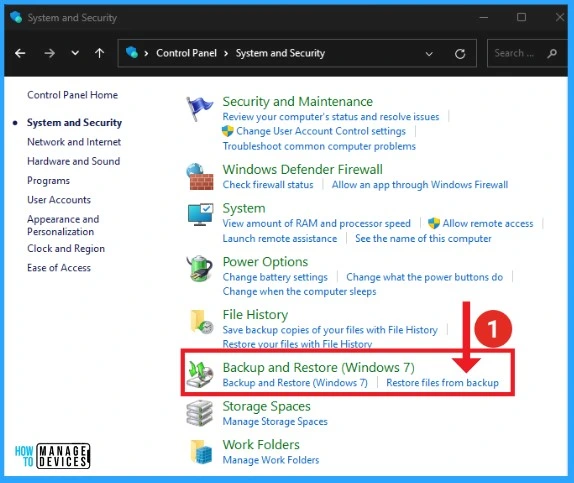This screenshot has width=574, height=483.
Task: Go back with the back arrow
Action: tap(20, 53)
